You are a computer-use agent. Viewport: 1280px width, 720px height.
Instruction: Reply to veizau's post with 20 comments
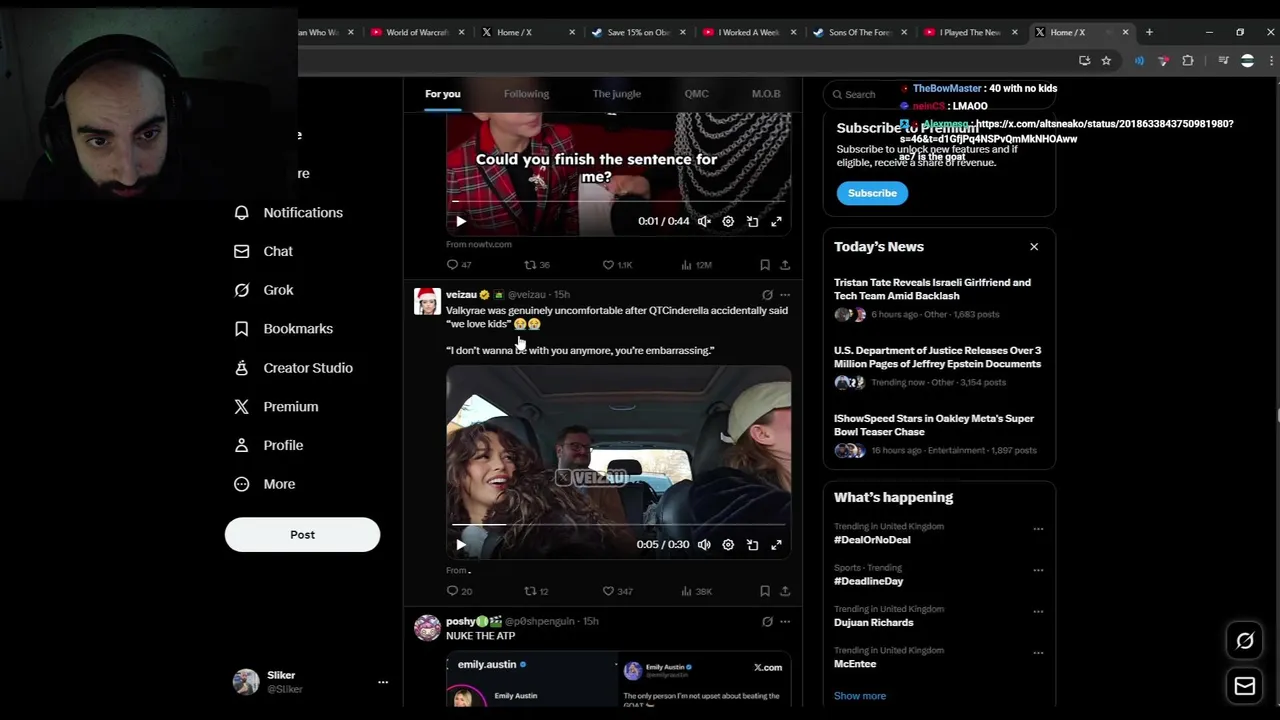click(459, 591)
